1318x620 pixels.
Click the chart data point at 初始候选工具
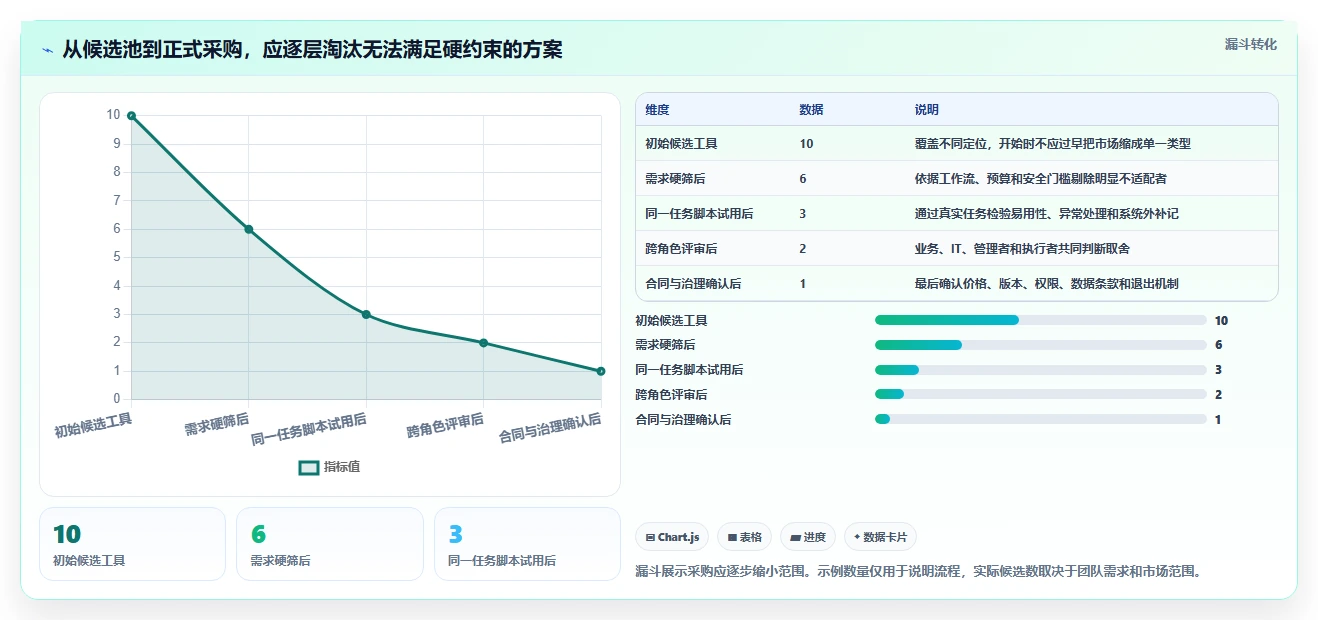pos(131,116)
